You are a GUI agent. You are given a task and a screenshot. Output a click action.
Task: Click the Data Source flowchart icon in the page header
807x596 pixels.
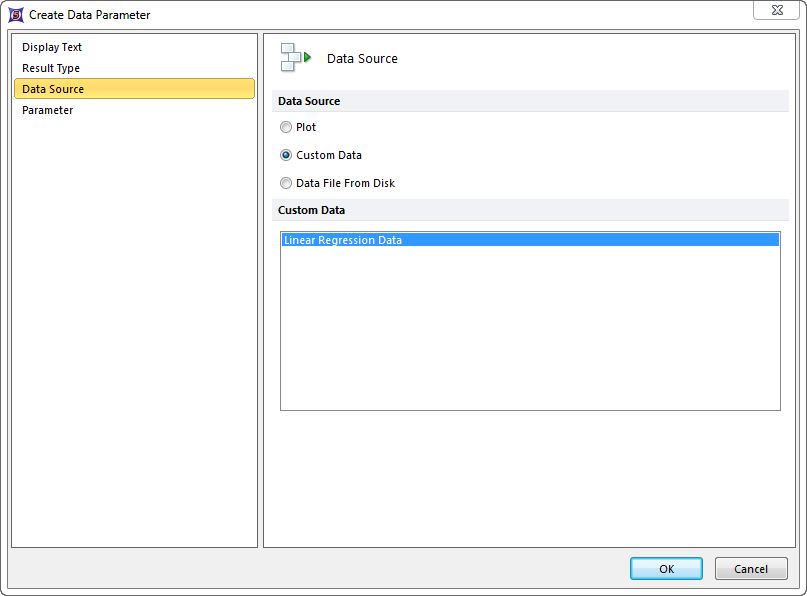pyautogui.click(x=295, y=58)
